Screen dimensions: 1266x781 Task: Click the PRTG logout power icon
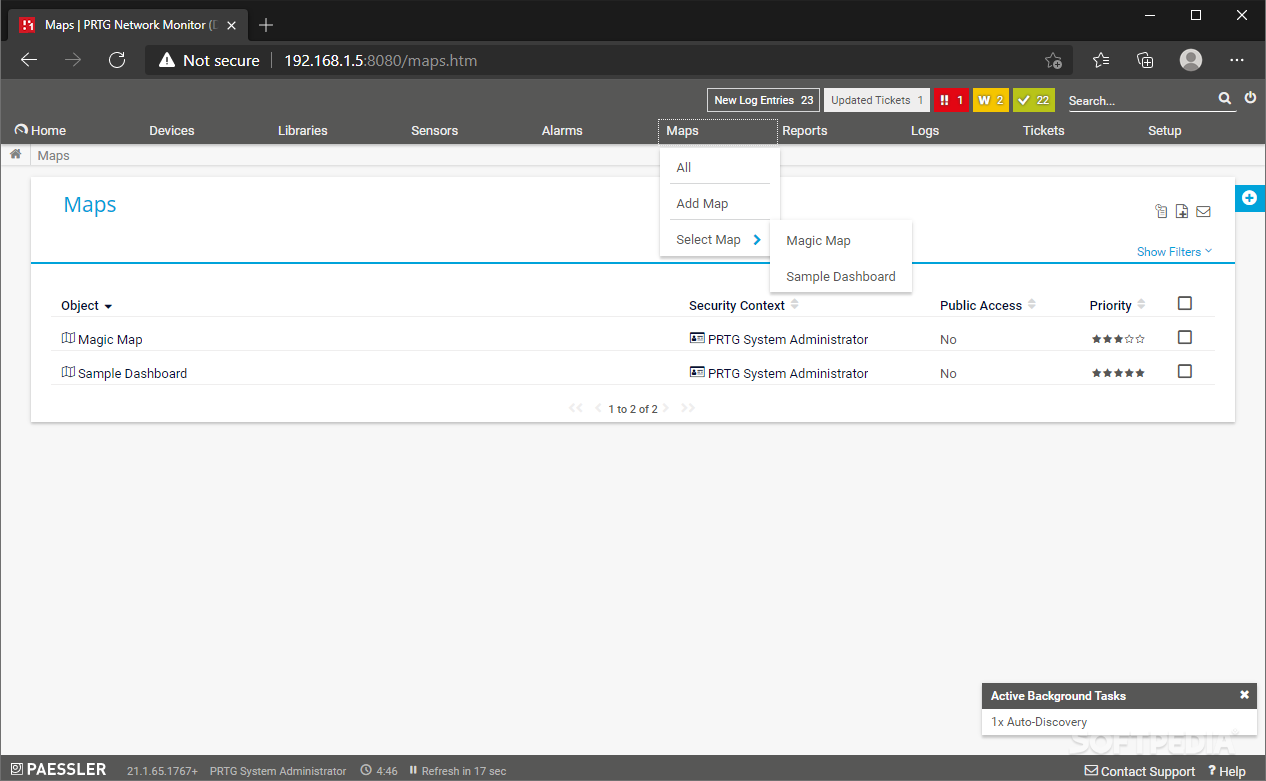[1250, 98]
